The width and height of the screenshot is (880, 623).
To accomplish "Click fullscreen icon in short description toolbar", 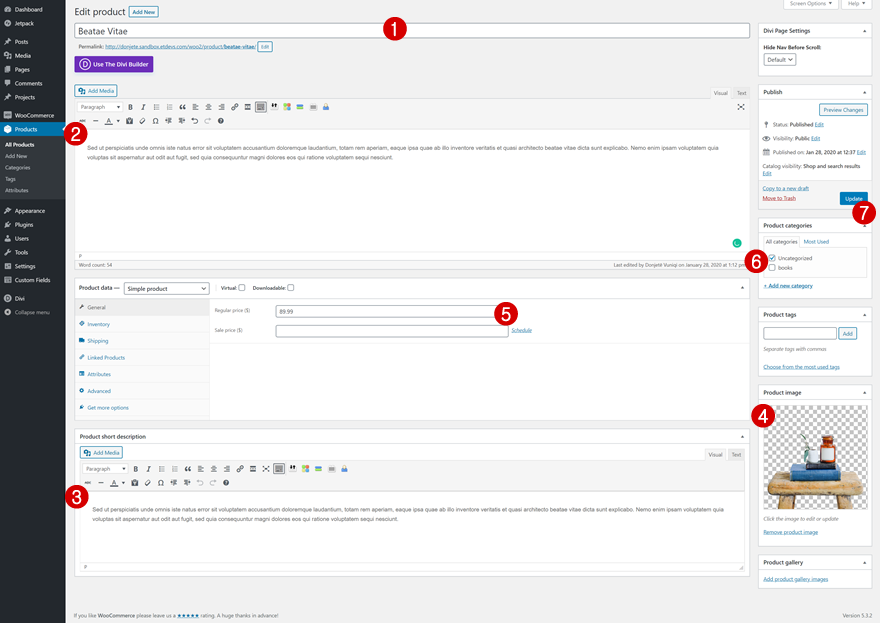I will [x=266, y=469].
